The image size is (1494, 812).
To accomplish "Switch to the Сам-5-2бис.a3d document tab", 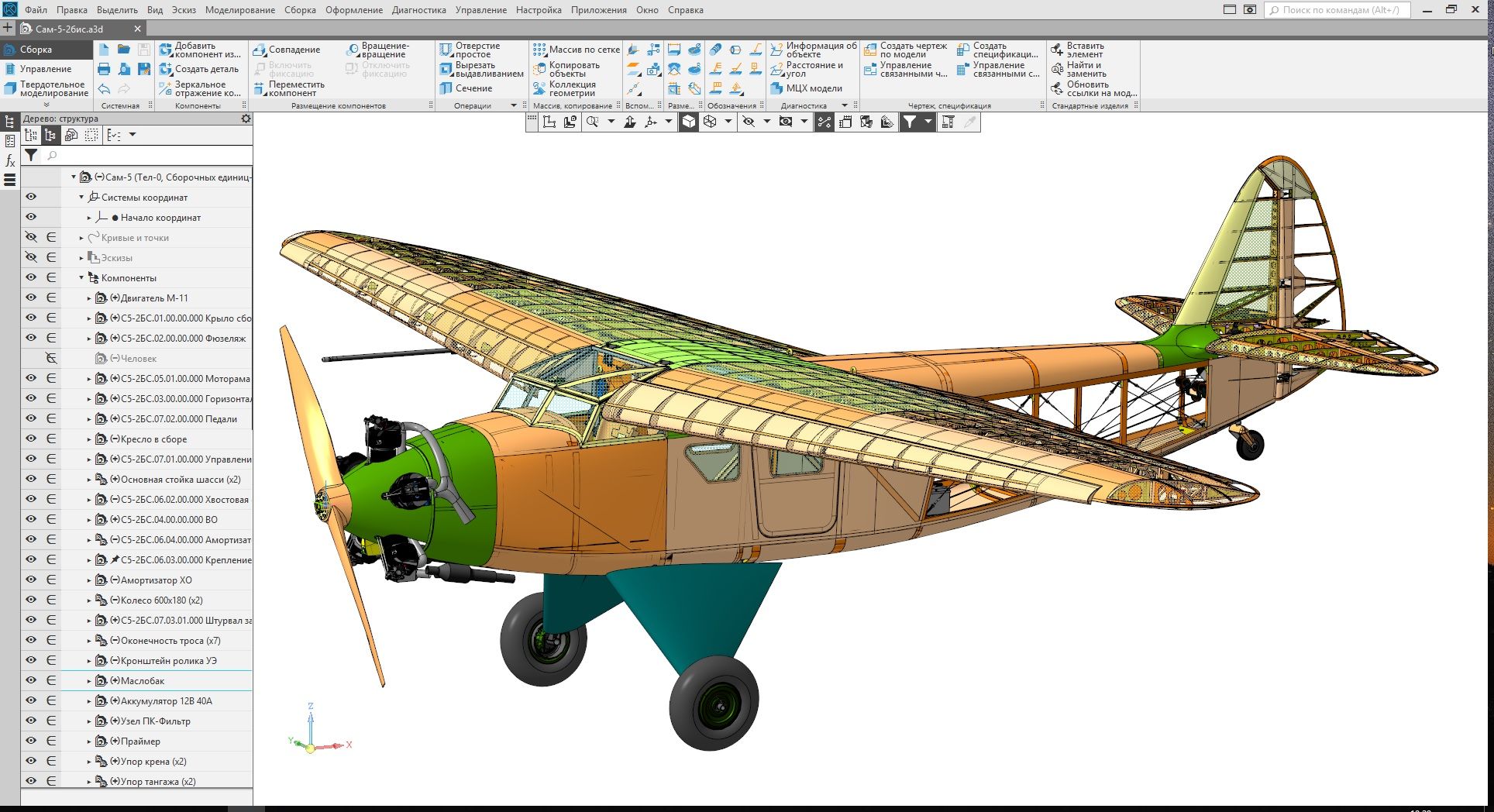I will 69,29.
